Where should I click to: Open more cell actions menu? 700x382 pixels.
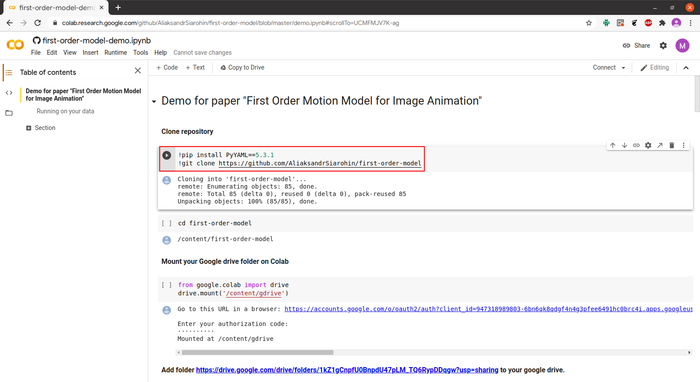click(x=683, y=145)
